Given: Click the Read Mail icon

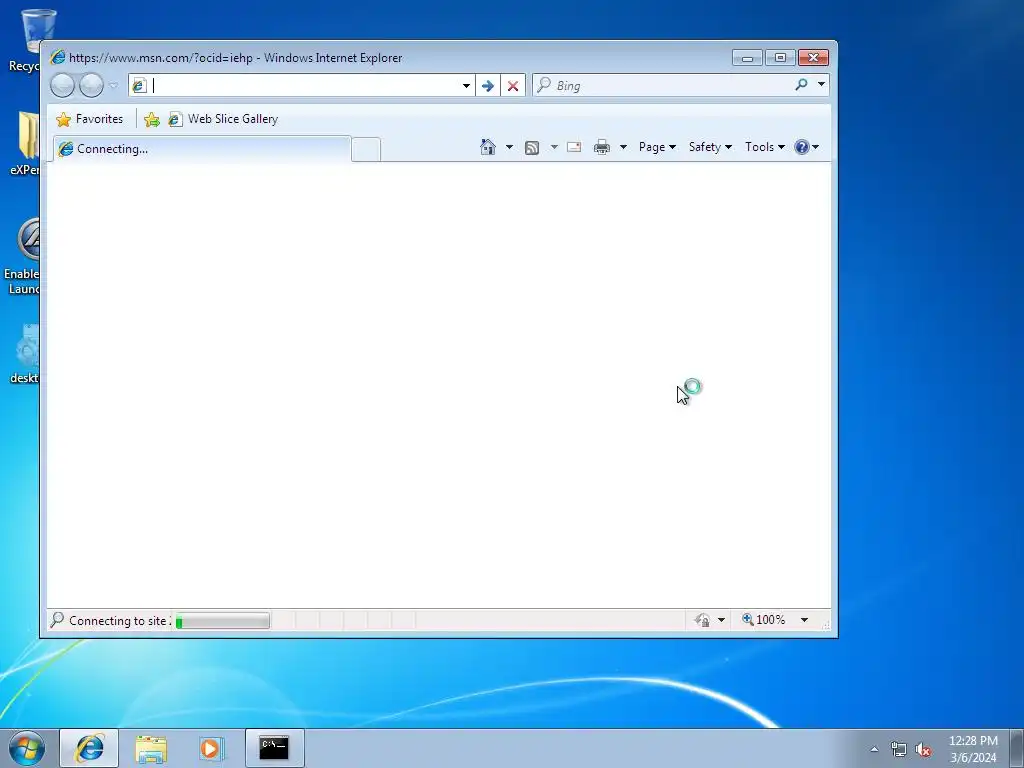Looking at the screenshot, I should tap(574, 147).
